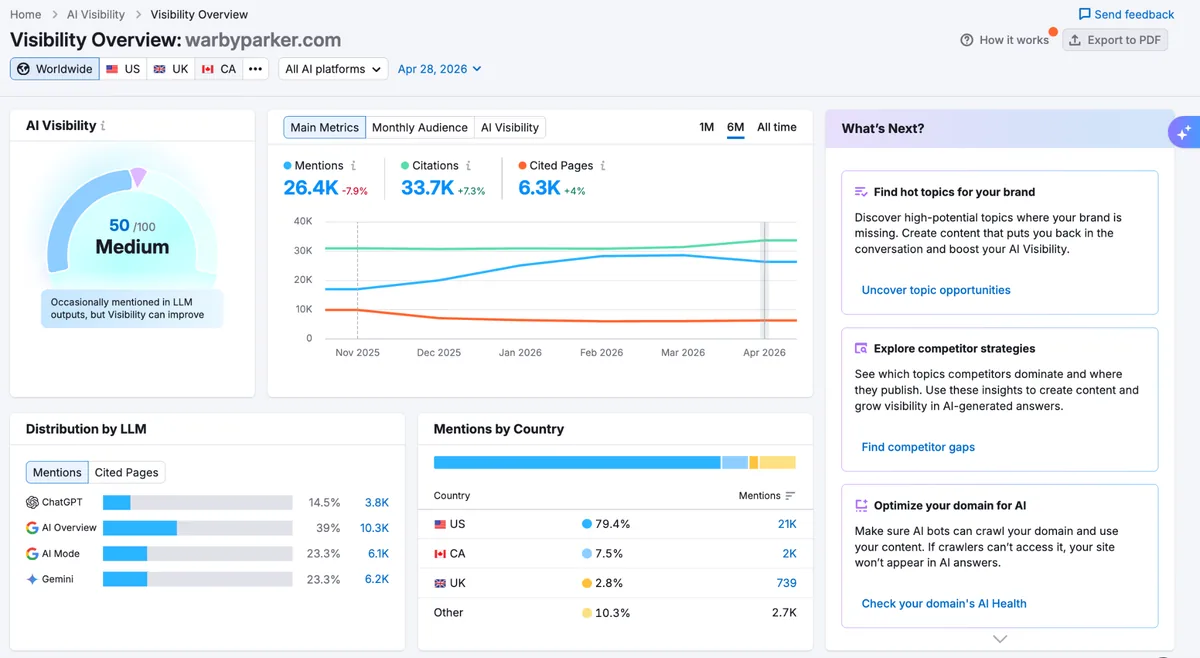Go to Home breadcrumb
Viewport: 1200px width, 658px height.
coord(26,15)
